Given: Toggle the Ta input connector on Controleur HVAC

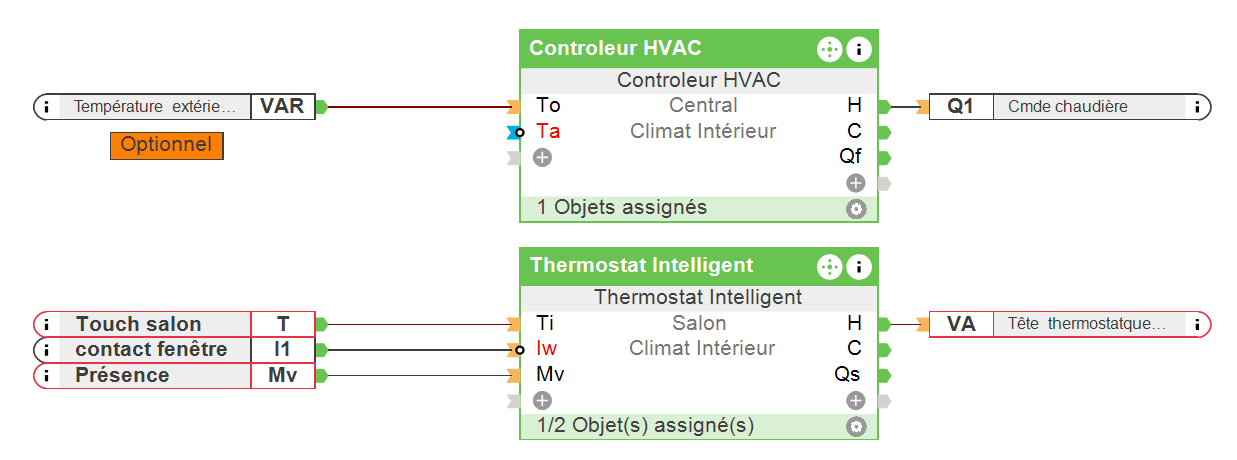Looking at the screenshot, I should click(x=517, y=132).
